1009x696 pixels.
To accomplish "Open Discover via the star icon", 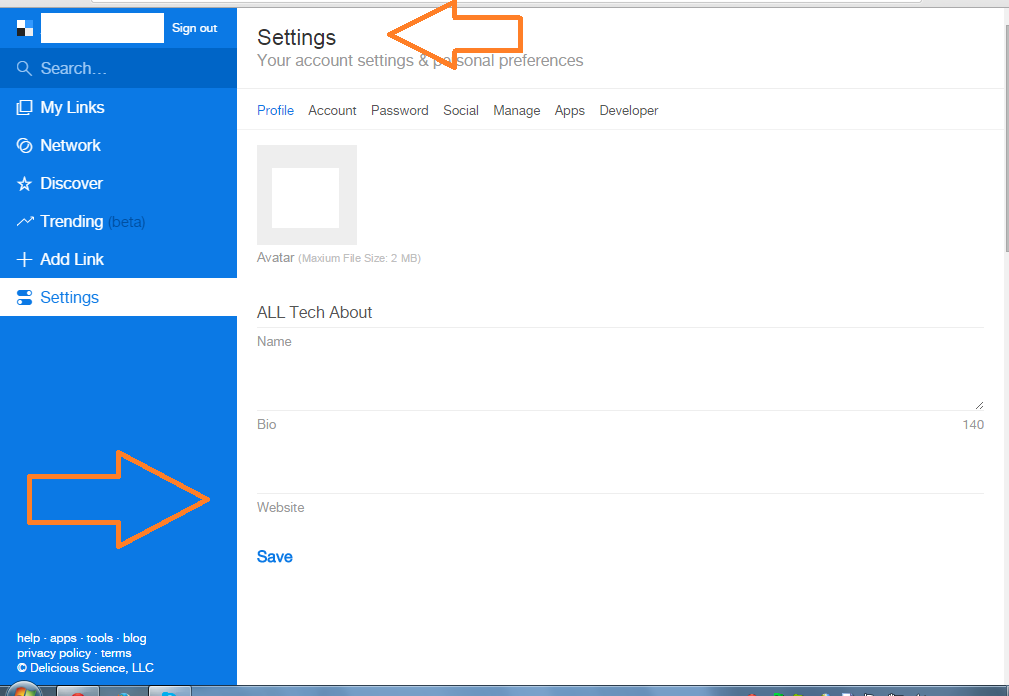I will pyautogui.click(x=23, y=183).
